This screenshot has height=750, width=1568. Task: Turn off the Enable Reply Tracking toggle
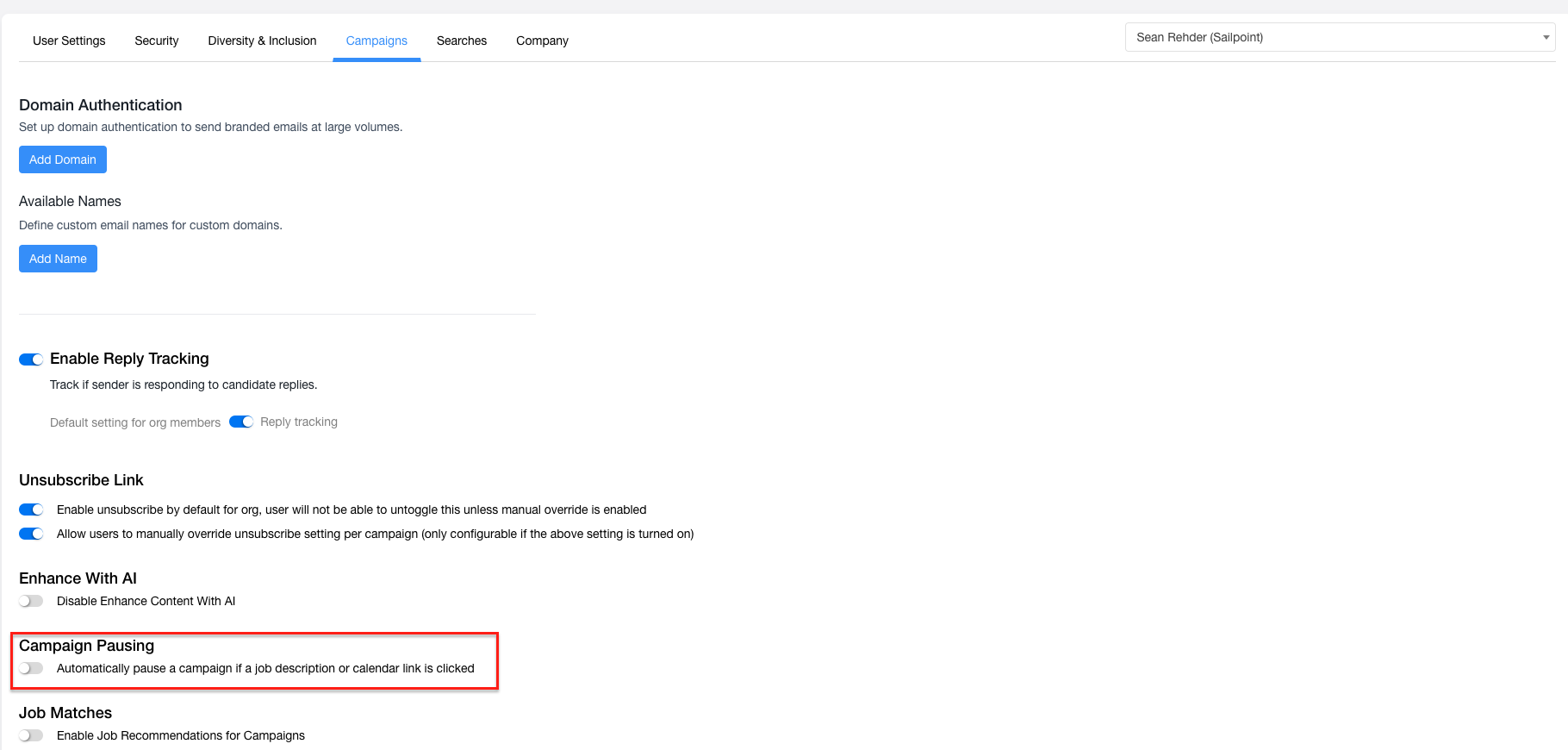coord(31,359)
